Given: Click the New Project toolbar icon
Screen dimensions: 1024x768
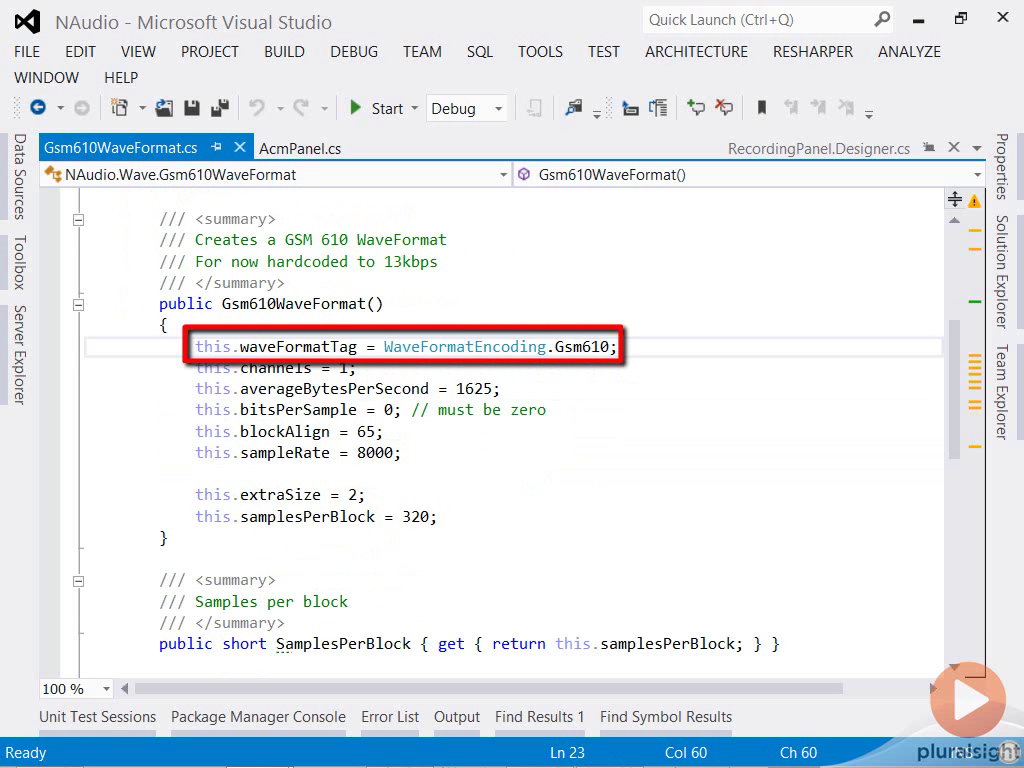Looking at the screenshot, I should 120,108.
